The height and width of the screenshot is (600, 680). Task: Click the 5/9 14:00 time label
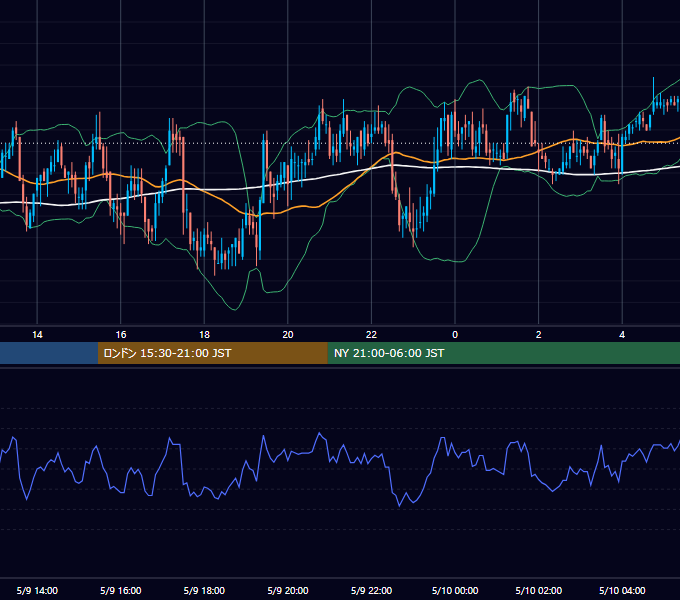37,590
